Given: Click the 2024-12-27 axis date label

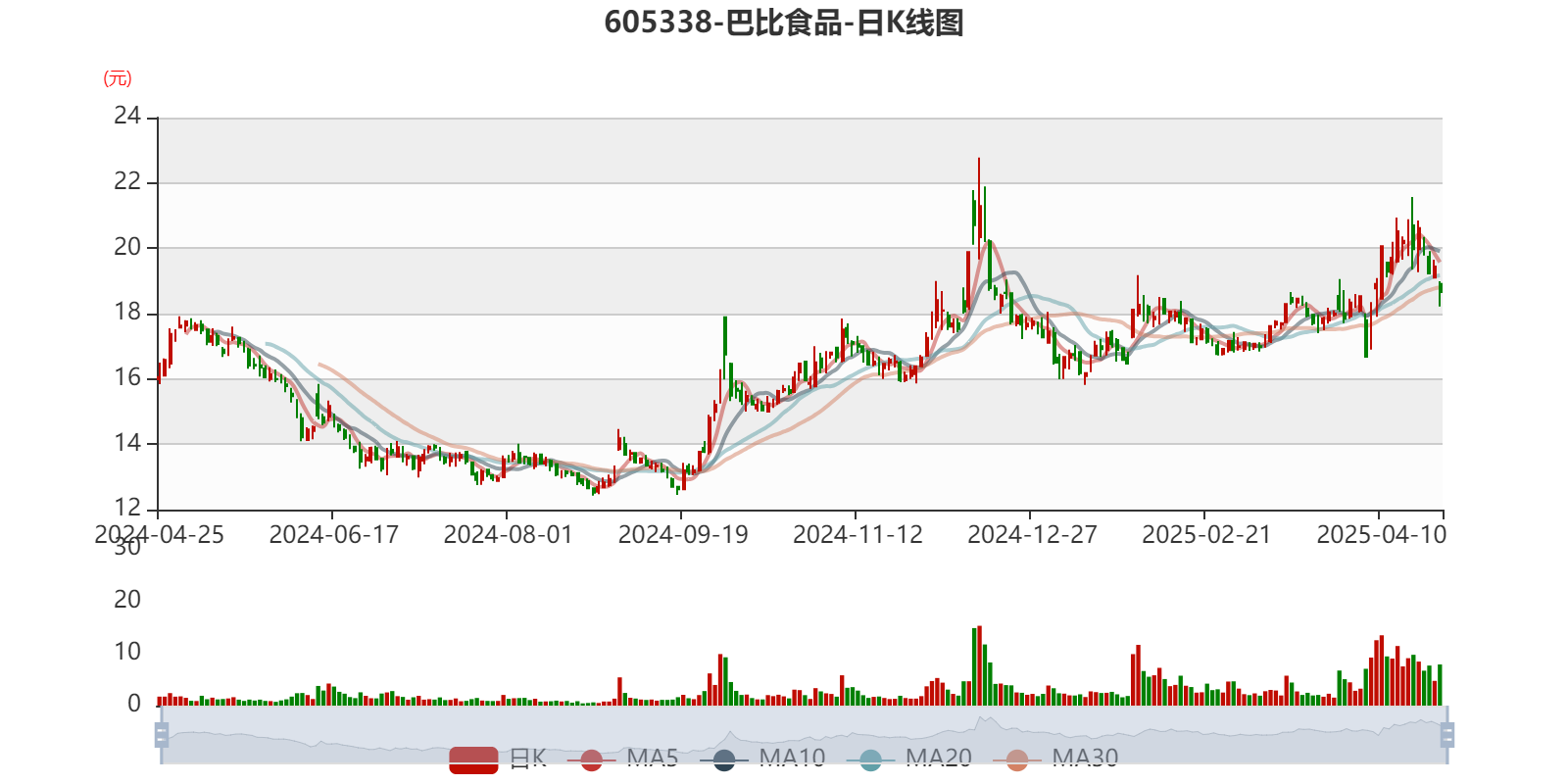Looking at the screenshot, I should click(1032, 535).
